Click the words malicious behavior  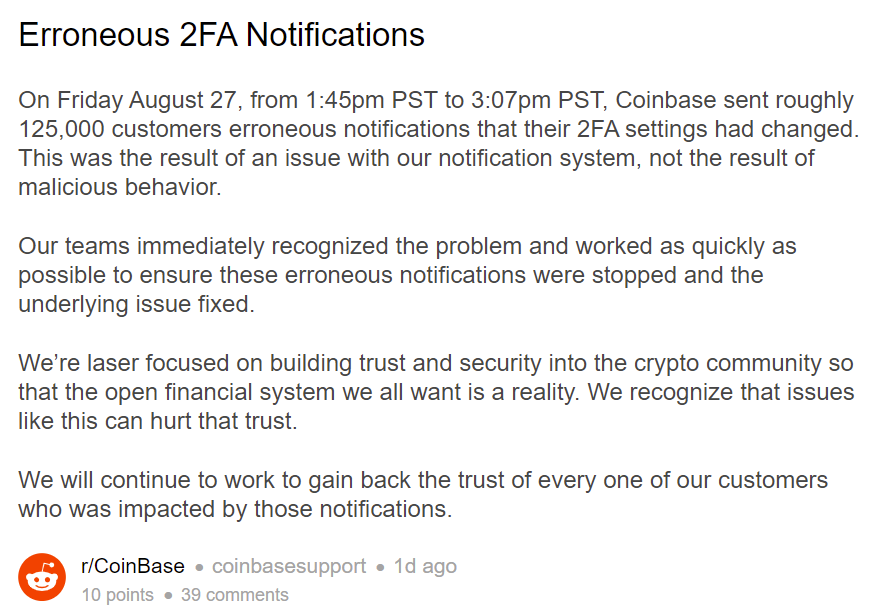119,187
